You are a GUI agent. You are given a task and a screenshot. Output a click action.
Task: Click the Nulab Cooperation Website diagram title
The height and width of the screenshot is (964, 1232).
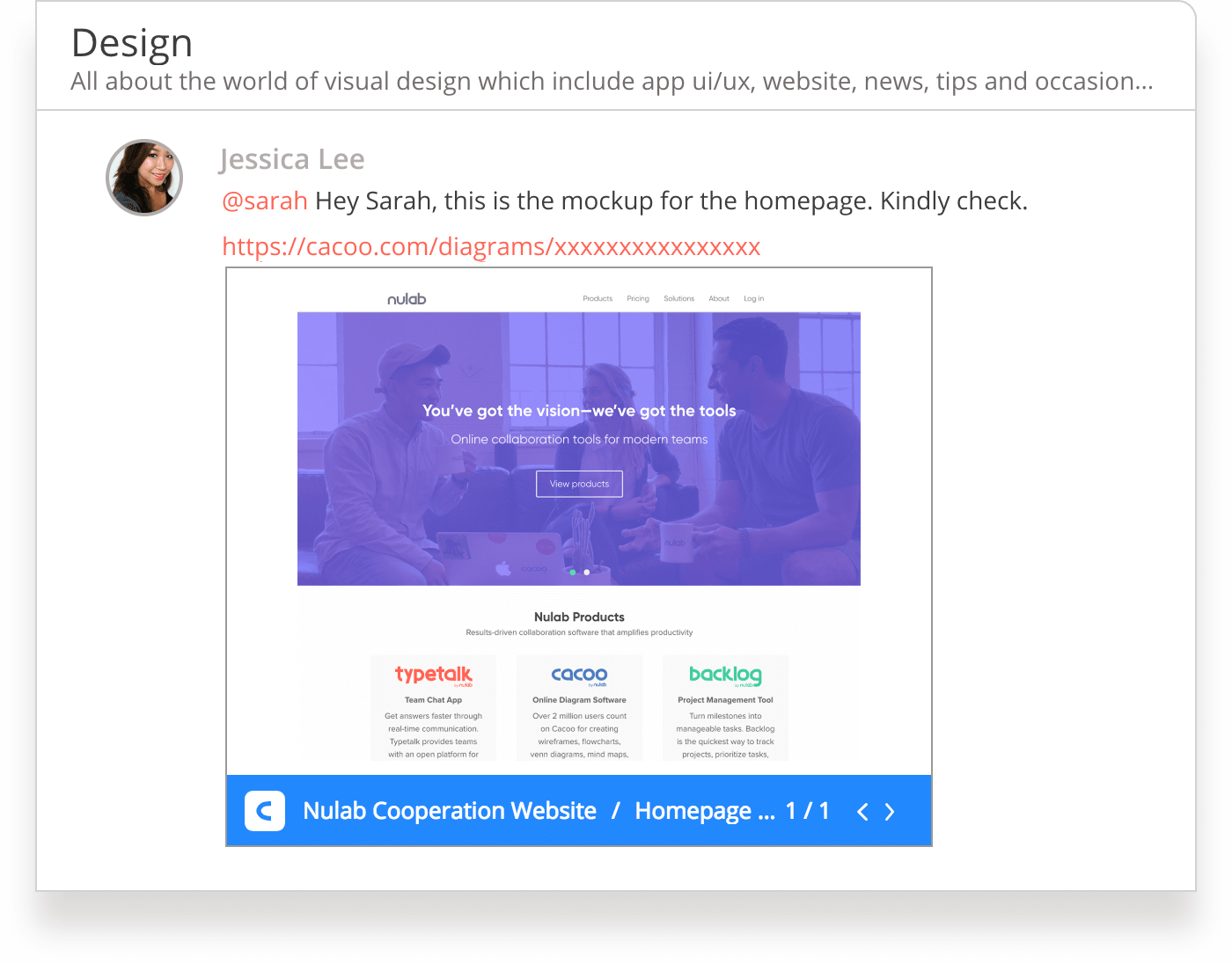(x=450, y=811)
